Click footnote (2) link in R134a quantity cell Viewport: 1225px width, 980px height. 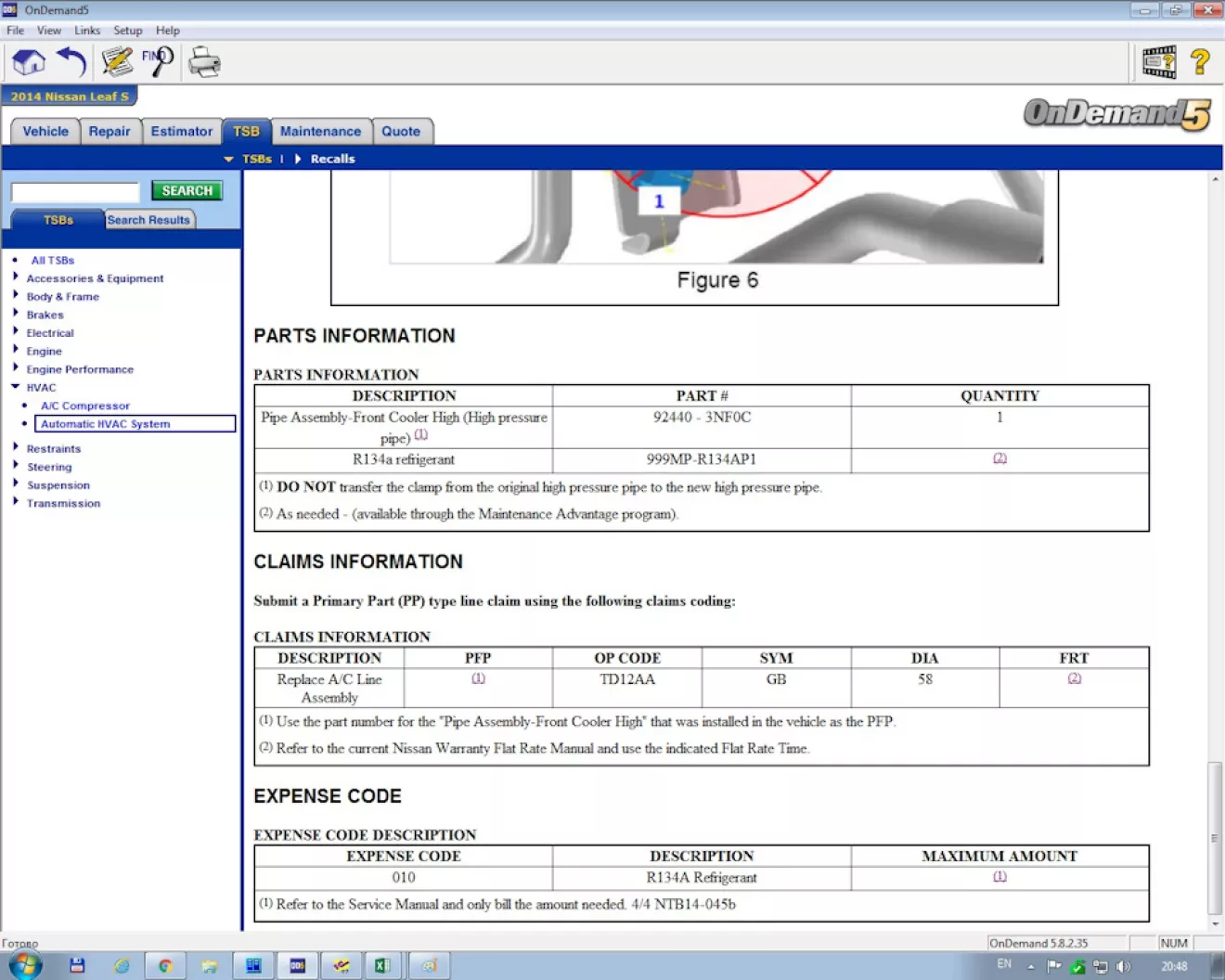click(999, 458)
